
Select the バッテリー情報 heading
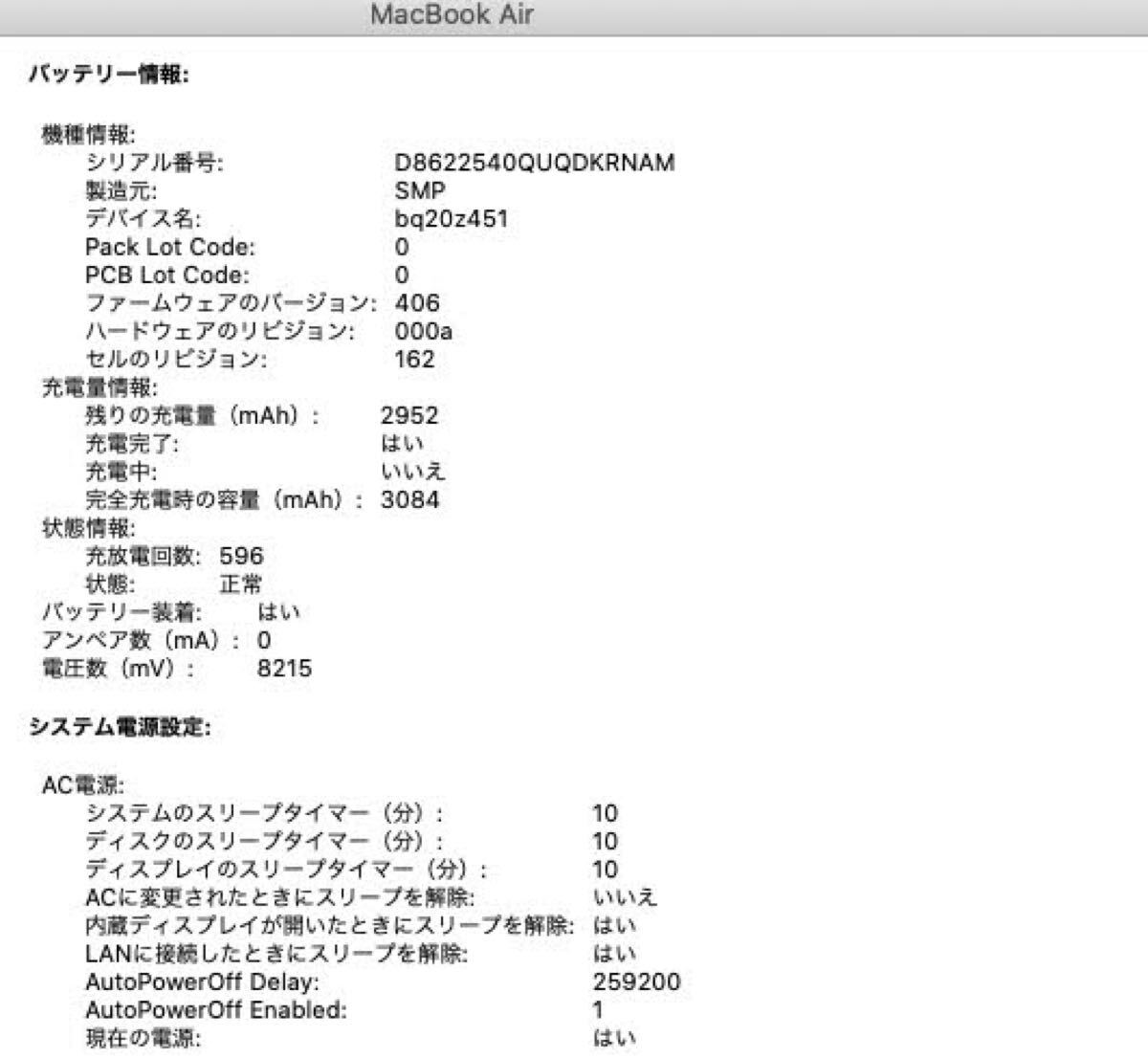108,74
